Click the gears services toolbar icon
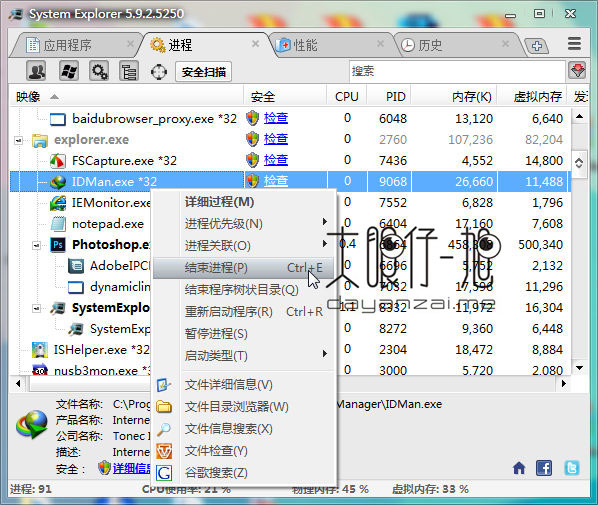 point(99,71)
